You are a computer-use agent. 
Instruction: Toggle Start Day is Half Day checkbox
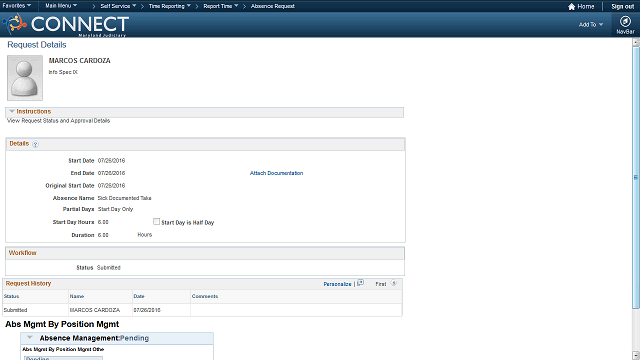(156, 222)
